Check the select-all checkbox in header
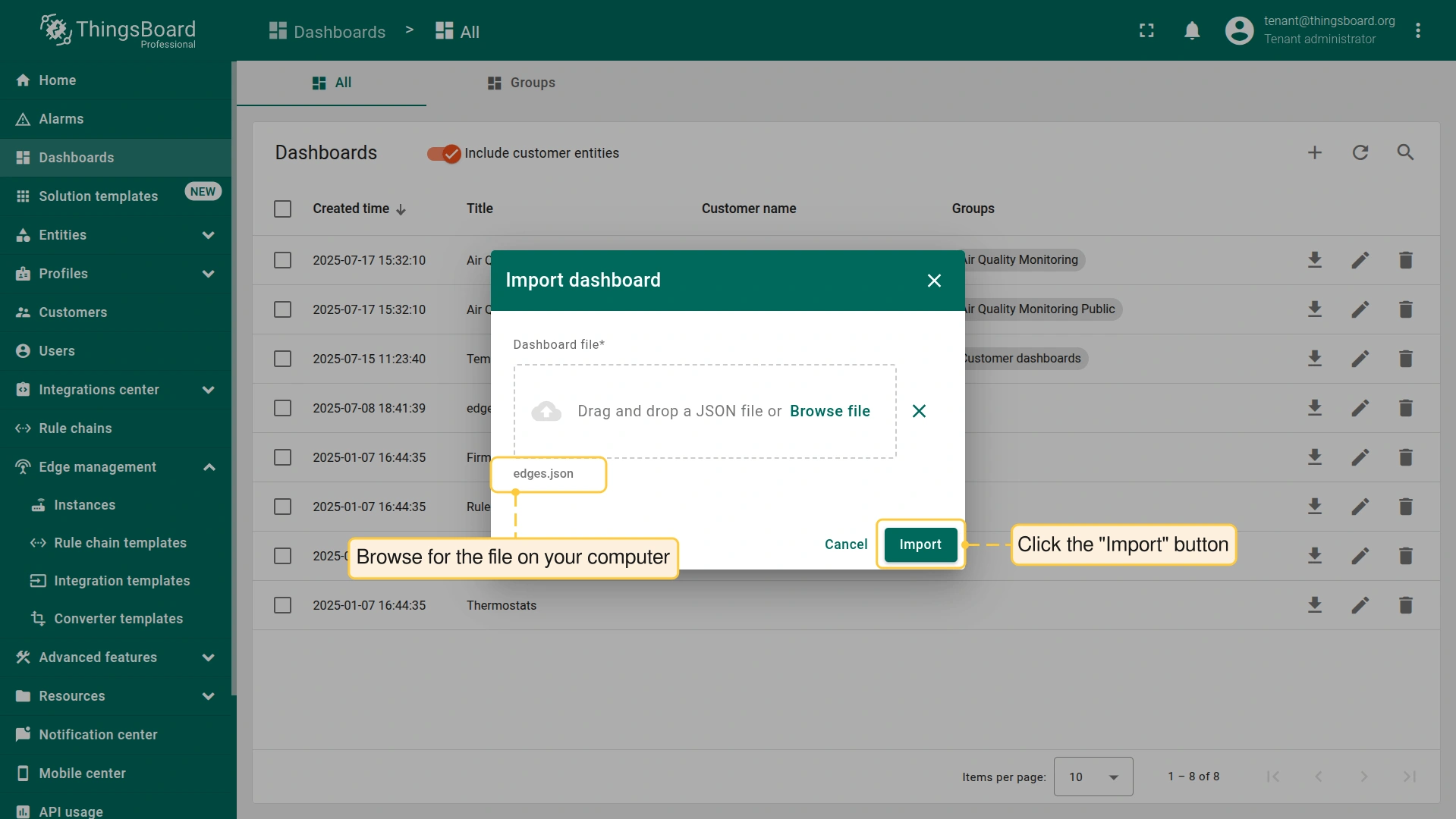The width and height of the screenshot is (1456, 819). 282,209
